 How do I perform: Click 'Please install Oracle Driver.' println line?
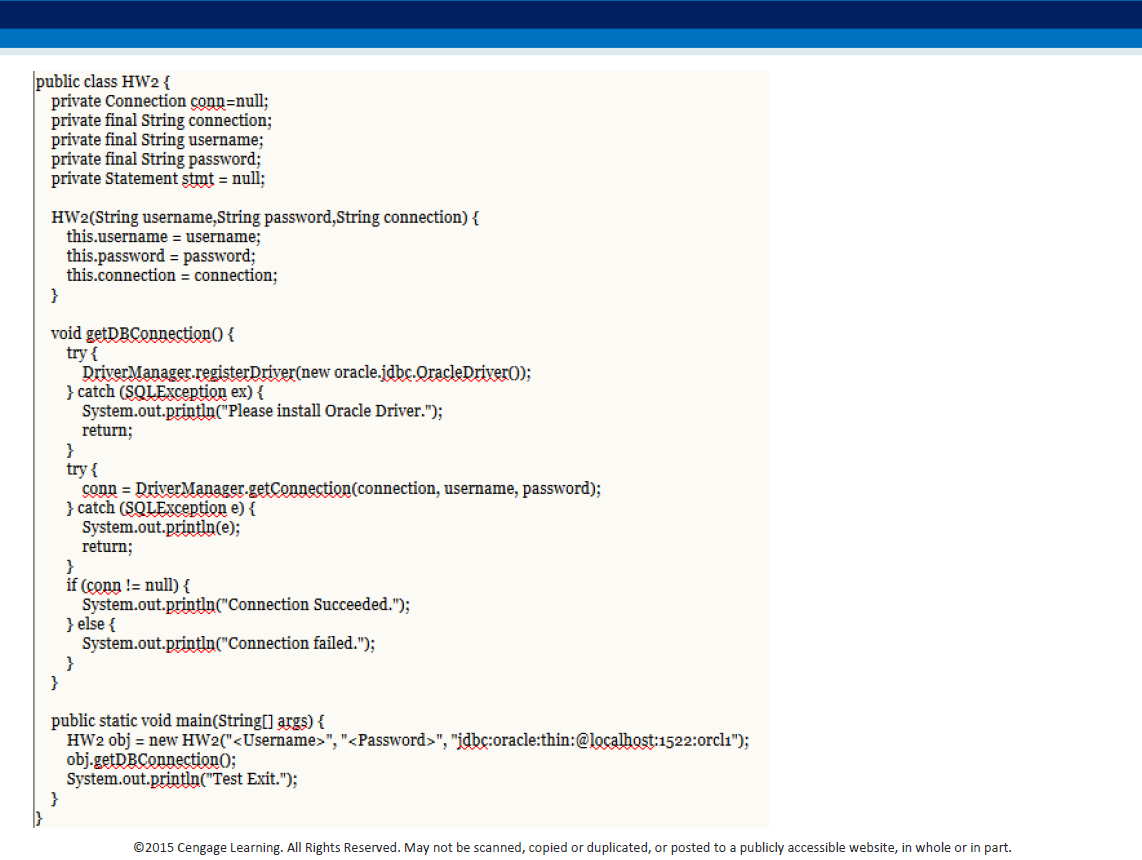tap(262, 411)
